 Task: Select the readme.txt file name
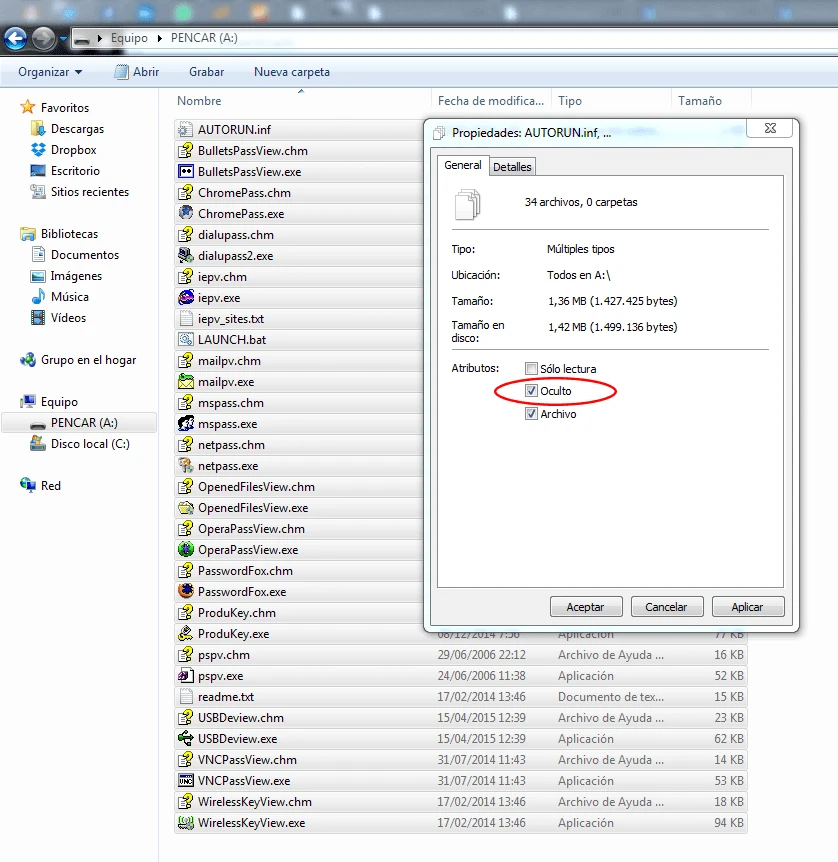tap(226, 697)
